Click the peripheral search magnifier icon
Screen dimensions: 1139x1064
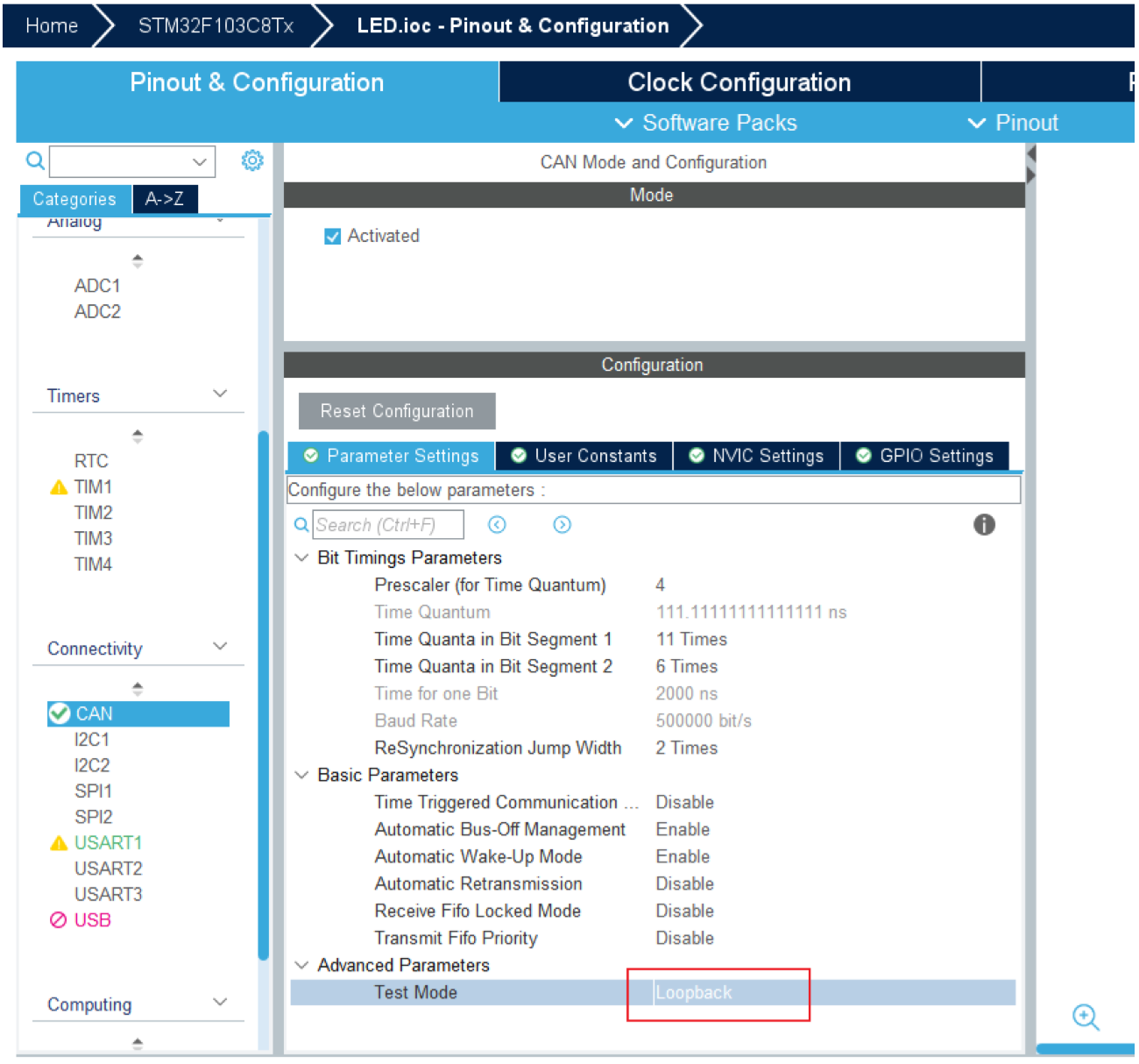coord(35,160)
